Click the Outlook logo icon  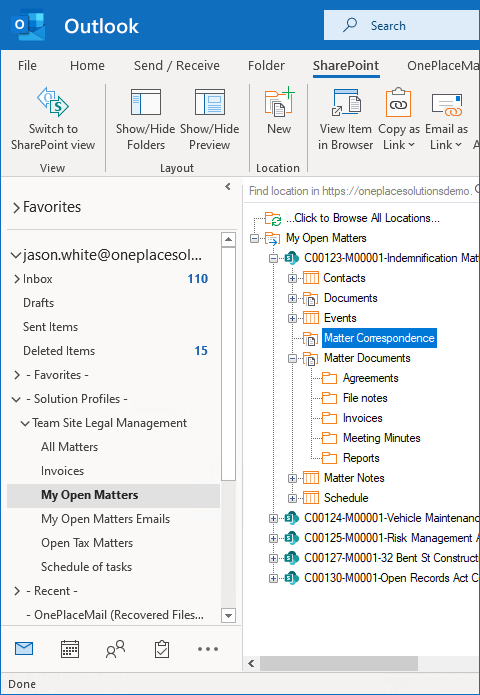pos(27,25)
